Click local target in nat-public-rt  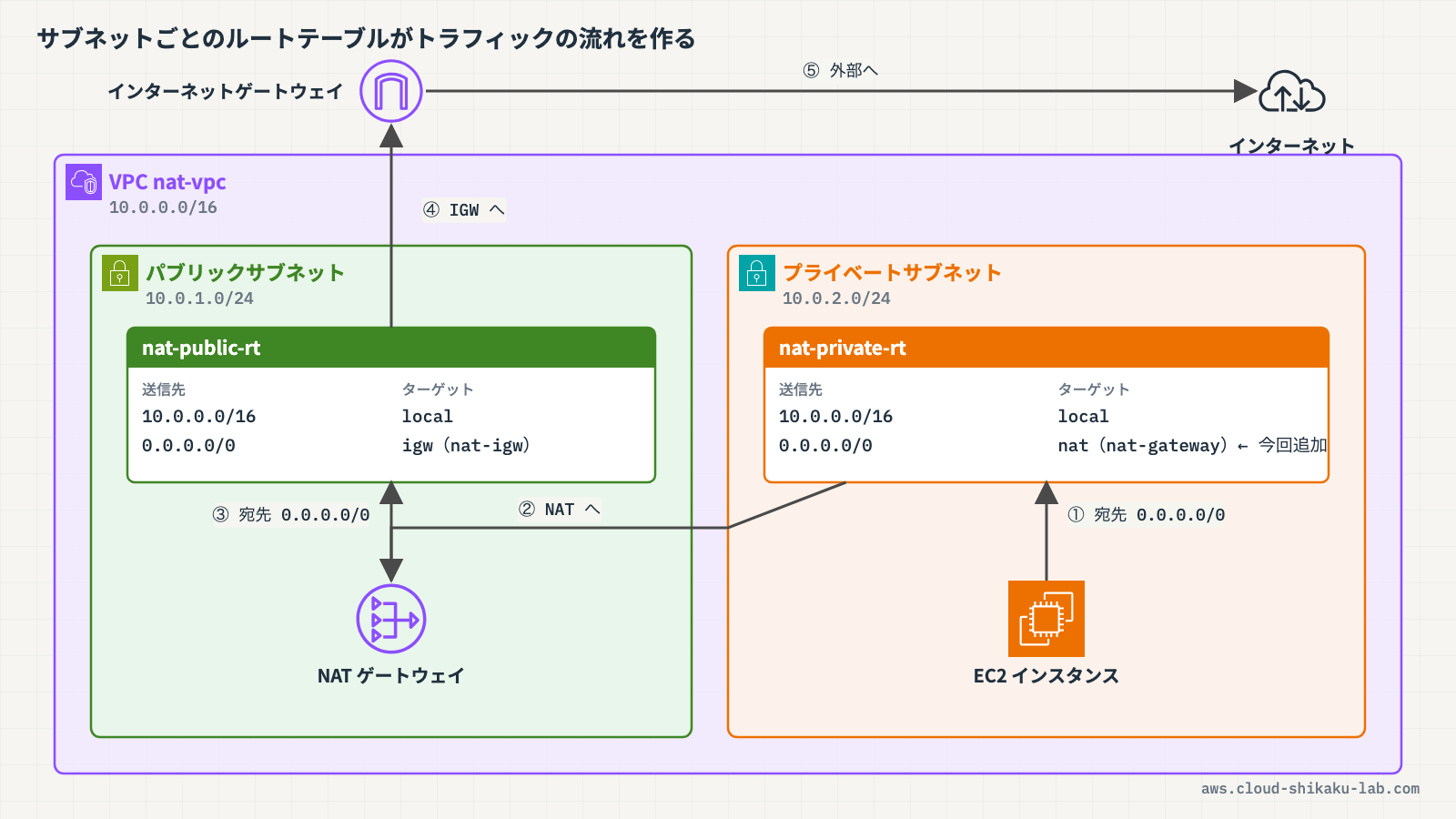428,417
